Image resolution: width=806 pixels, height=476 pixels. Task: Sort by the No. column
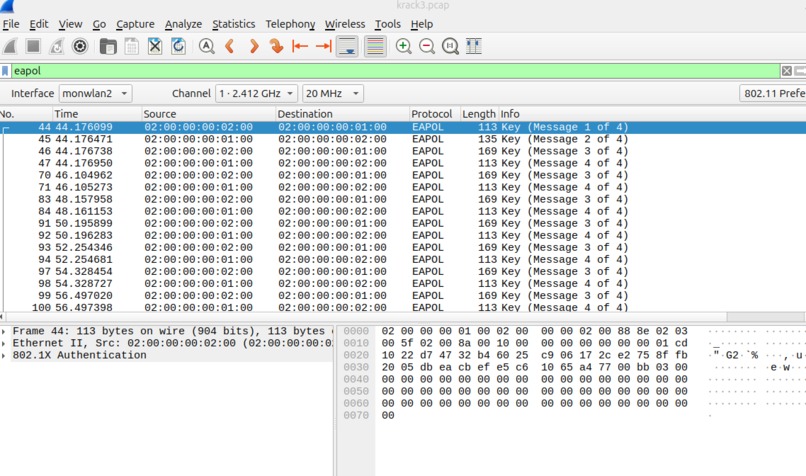[x=26, y=114]
